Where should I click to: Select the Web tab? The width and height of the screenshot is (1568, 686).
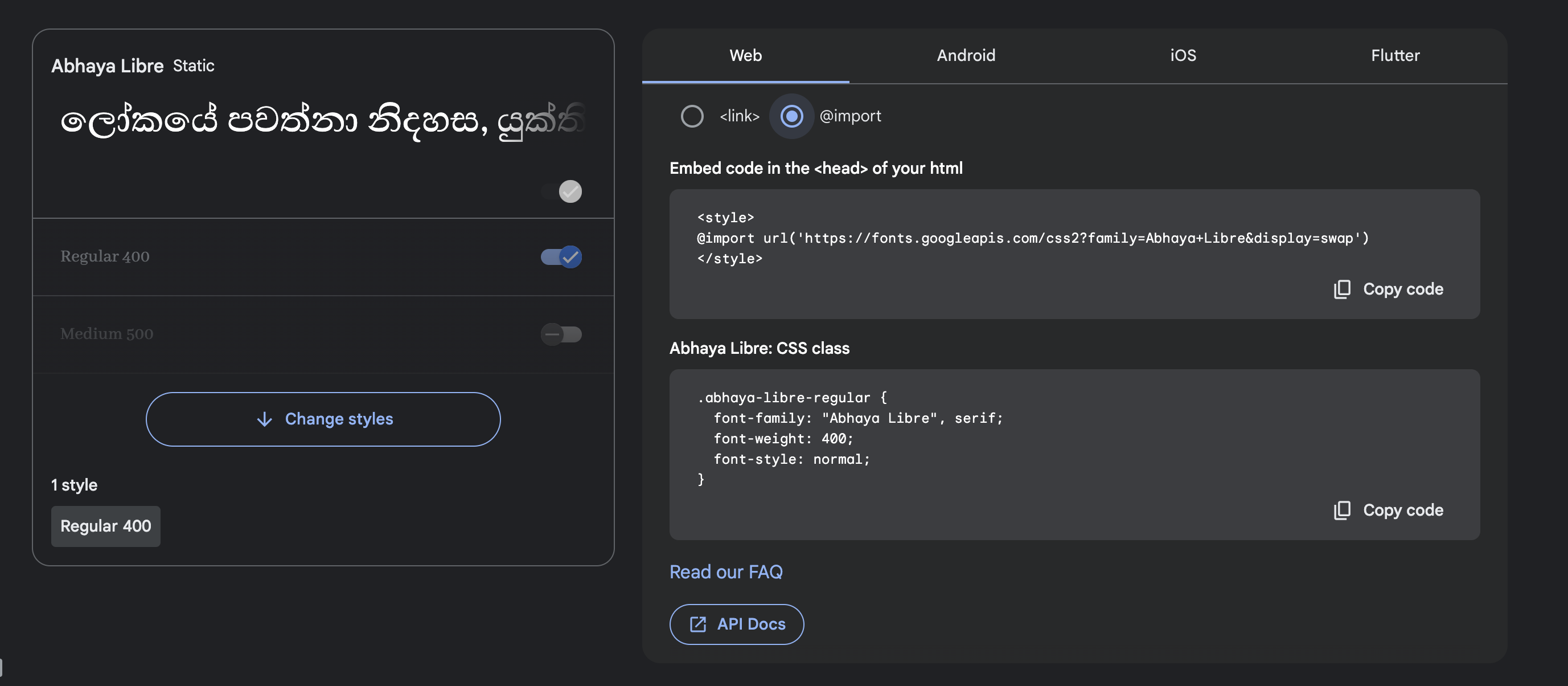(745, 55)
